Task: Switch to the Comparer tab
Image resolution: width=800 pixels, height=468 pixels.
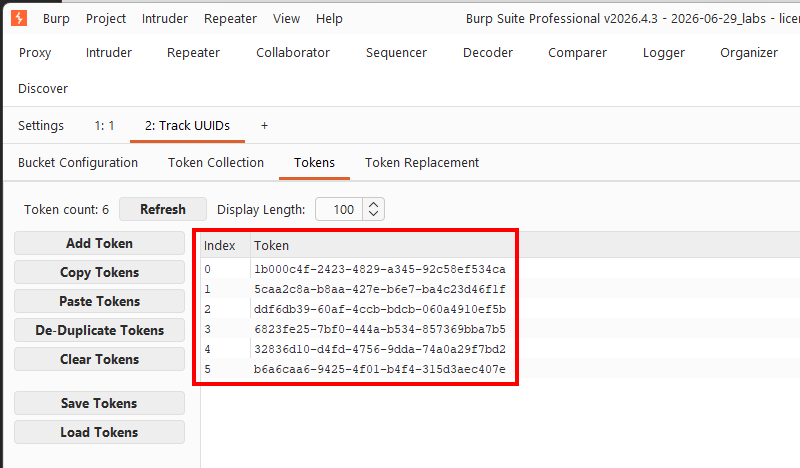Action: pyautogui.click(x=577, y=53)
